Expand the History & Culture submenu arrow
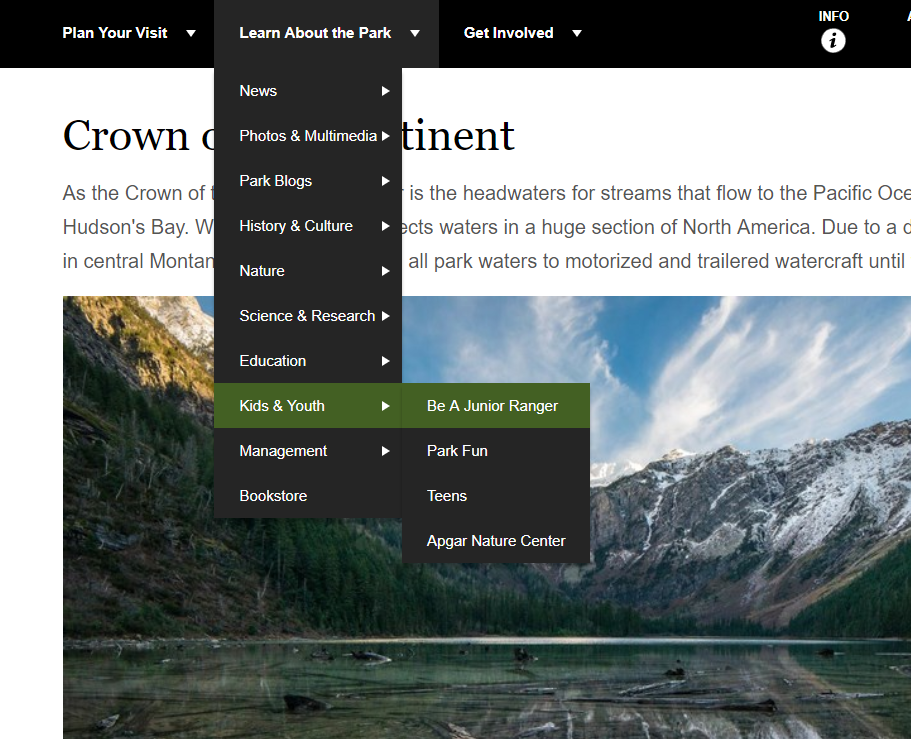911x739 pixels. 385,226
